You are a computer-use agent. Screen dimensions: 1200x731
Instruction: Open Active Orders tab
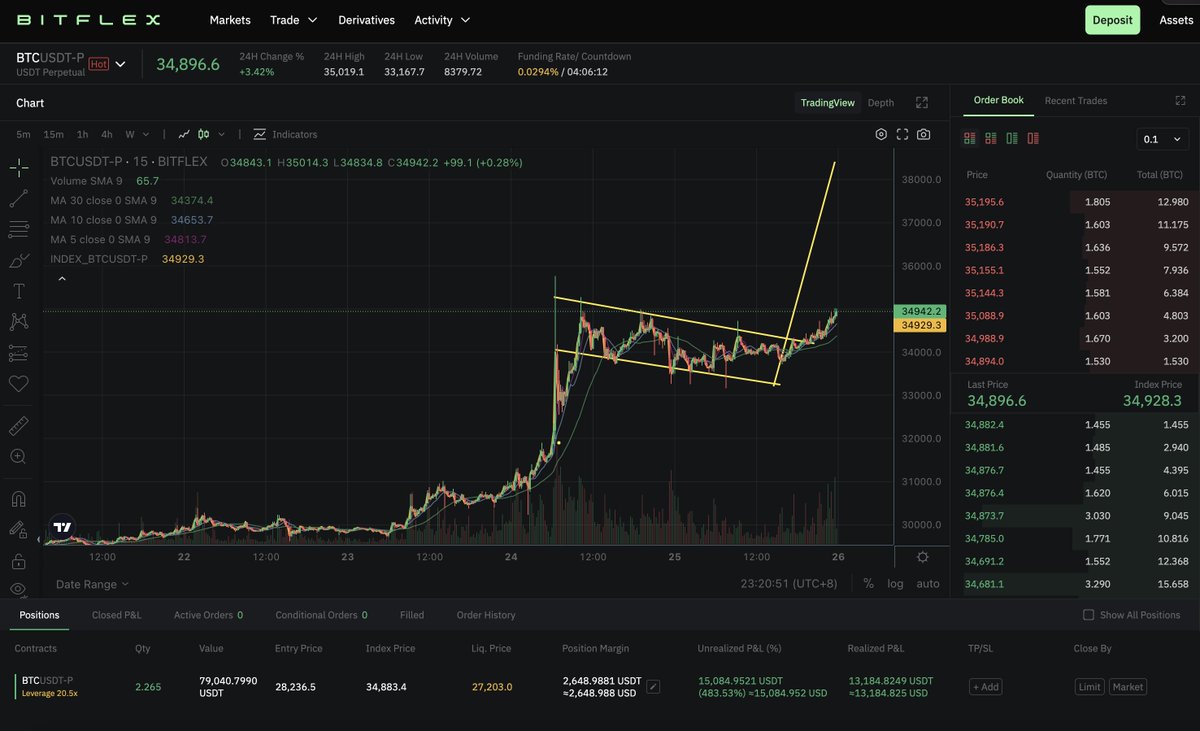208,615
